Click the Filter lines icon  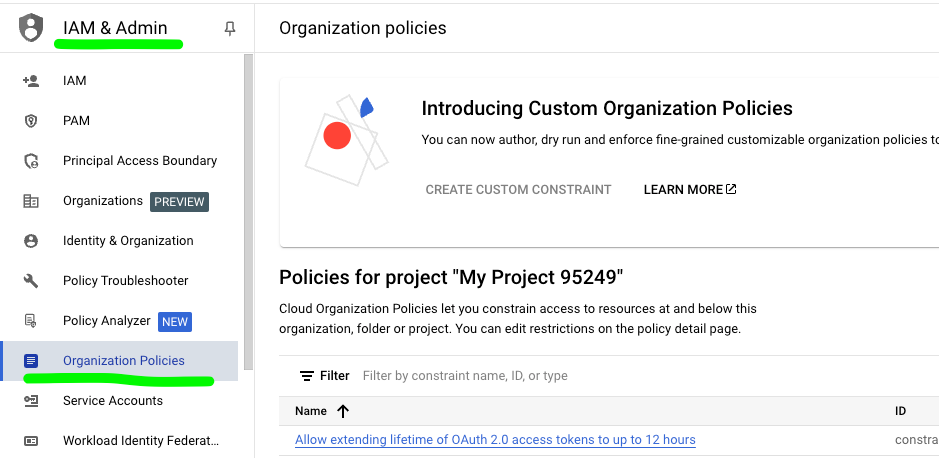click(307, 376)
